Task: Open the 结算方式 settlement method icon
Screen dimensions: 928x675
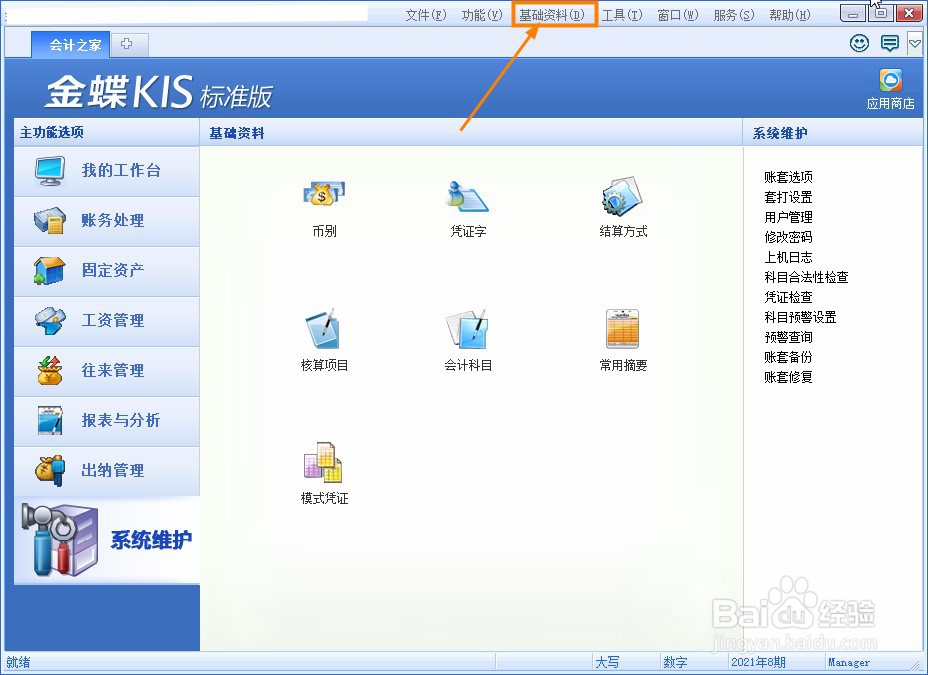Action: [x=623, y=196]
